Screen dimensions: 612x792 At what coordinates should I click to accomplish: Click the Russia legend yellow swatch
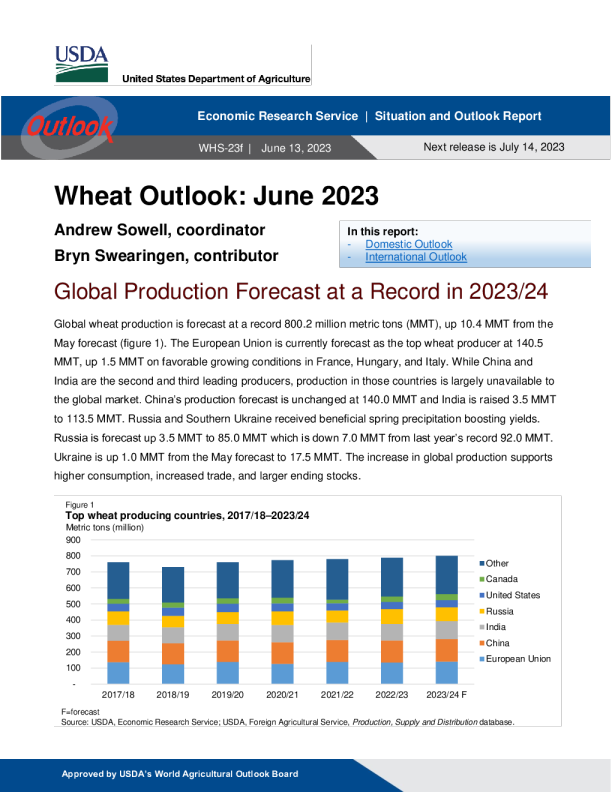pos(481,611)
